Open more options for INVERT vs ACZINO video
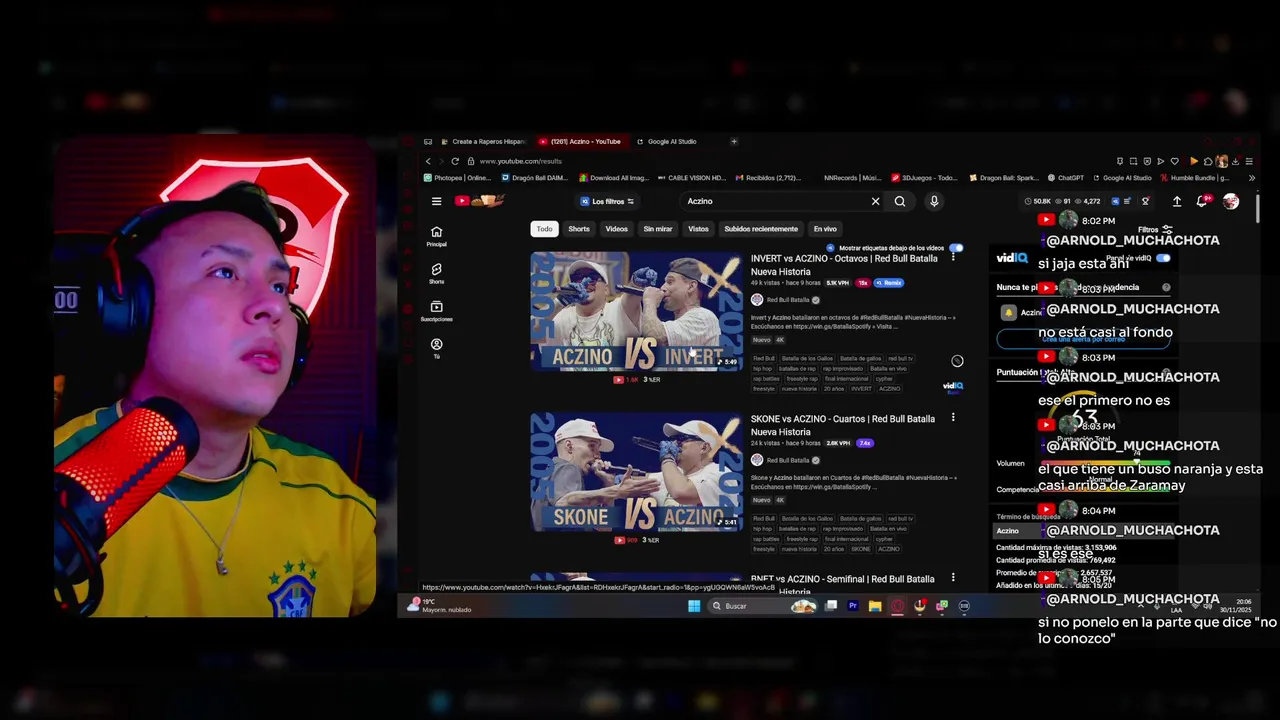Viewport: 1280px width, 720px height. click(953, 258)
